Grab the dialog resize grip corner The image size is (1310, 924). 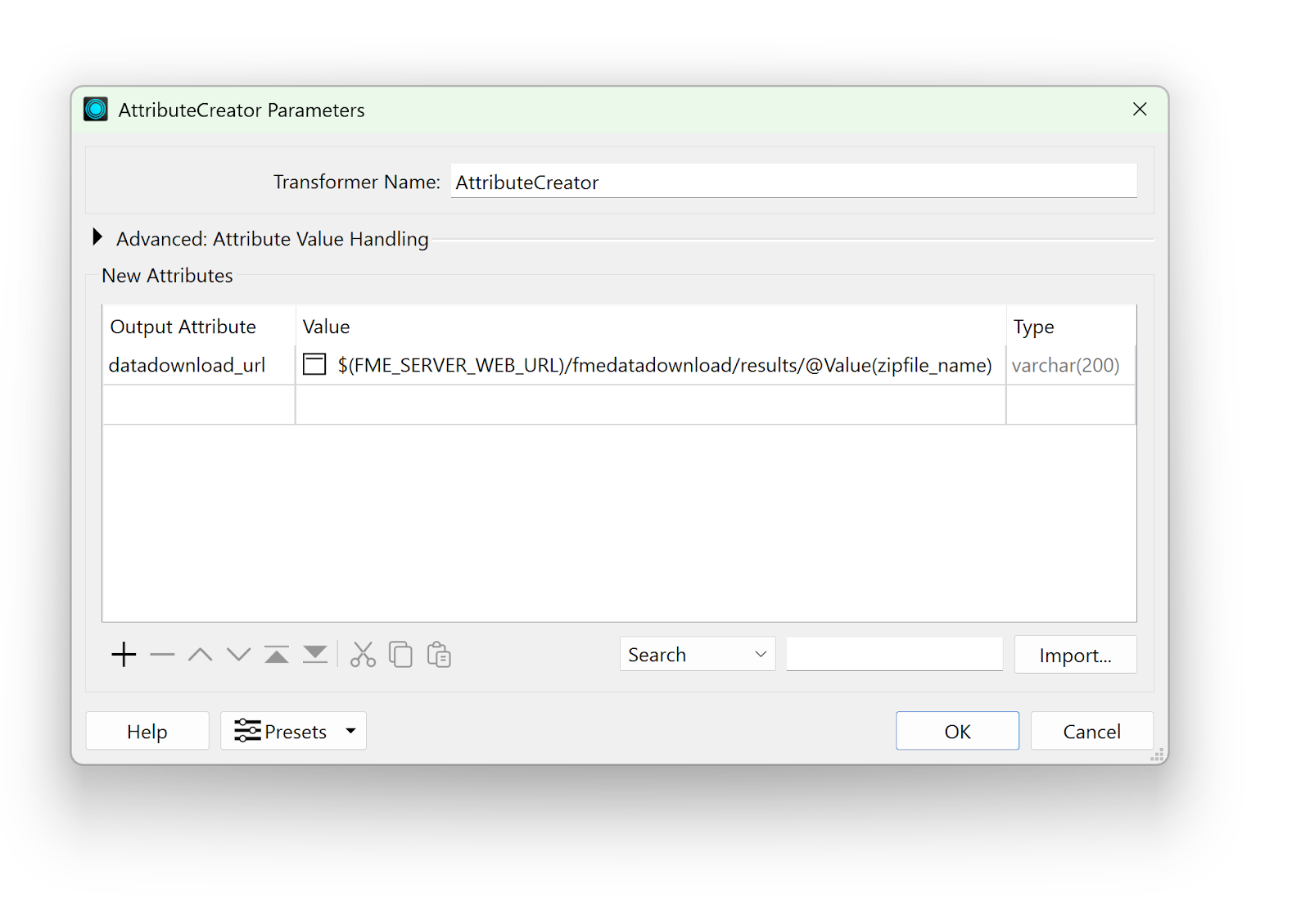pyautogui.click(x=1158, y=755)
